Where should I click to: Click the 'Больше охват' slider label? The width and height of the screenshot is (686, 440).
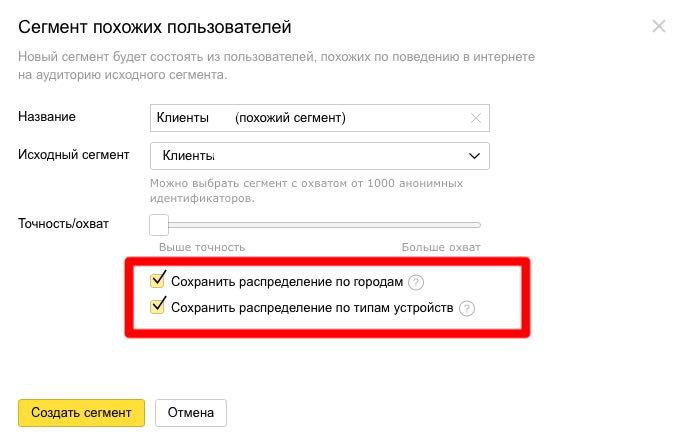[x=441, y=247]
